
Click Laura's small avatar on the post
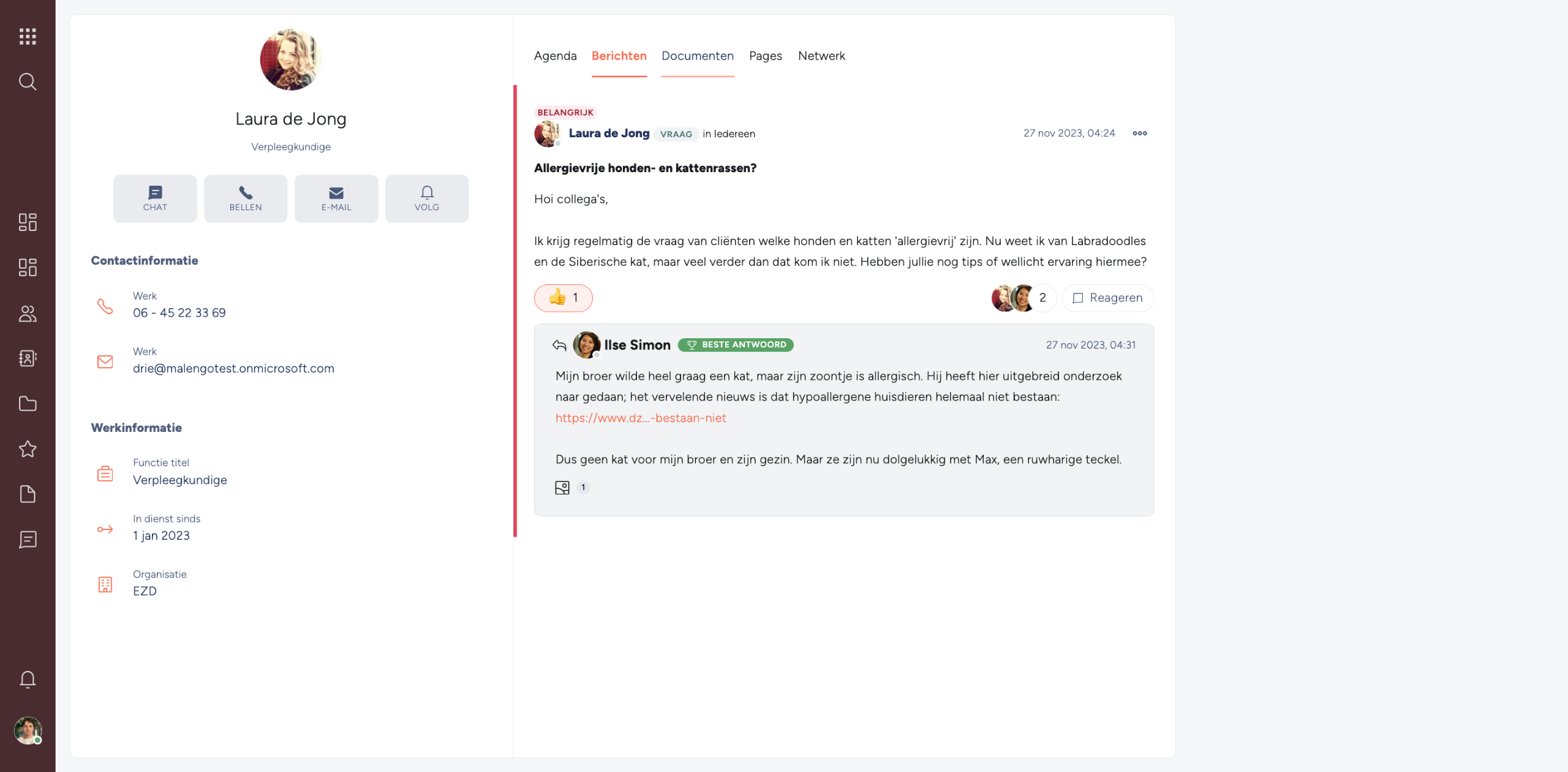pos(546,134)
